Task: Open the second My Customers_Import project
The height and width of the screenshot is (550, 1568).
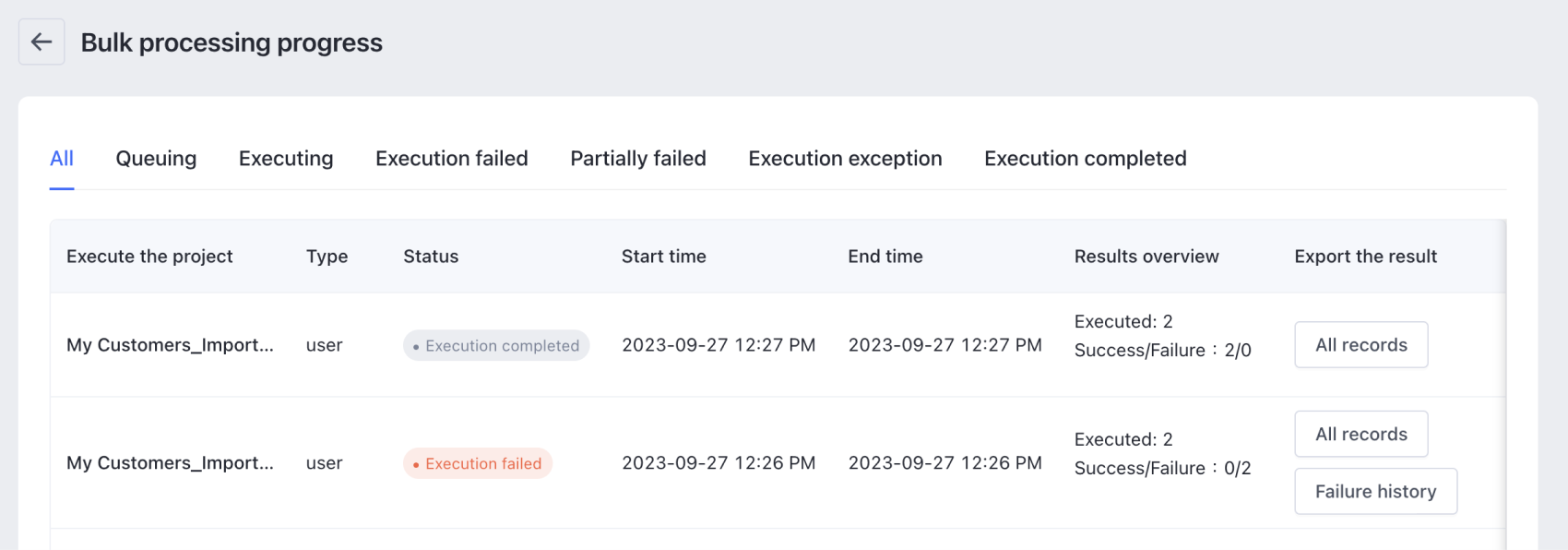Action: pos(170,463)
